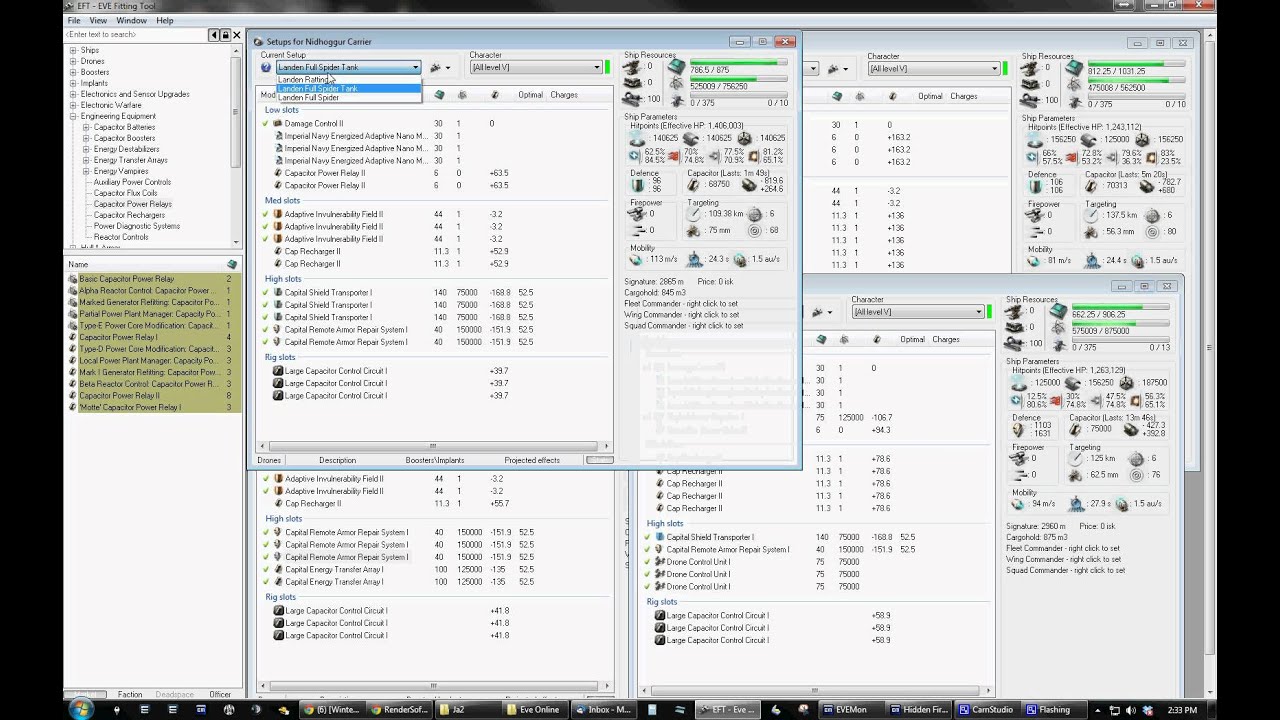1280x720 pixels.
Task: Open the View menu
Action: click(x=98, y=20)
